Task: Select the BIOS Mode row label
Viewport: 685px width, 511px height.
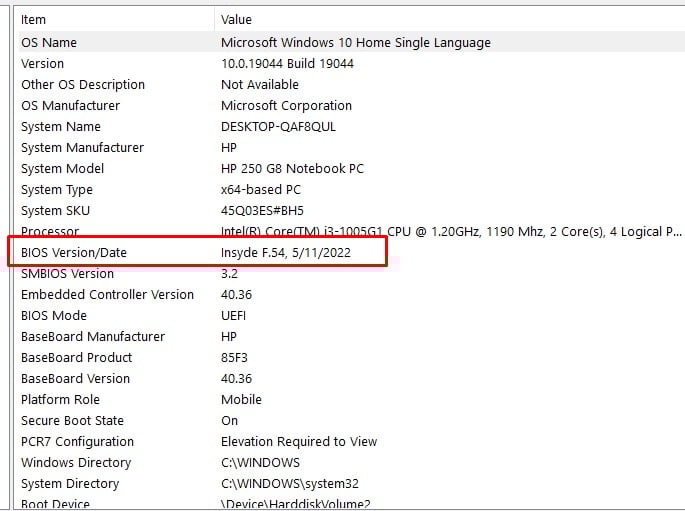Action: 54,315
